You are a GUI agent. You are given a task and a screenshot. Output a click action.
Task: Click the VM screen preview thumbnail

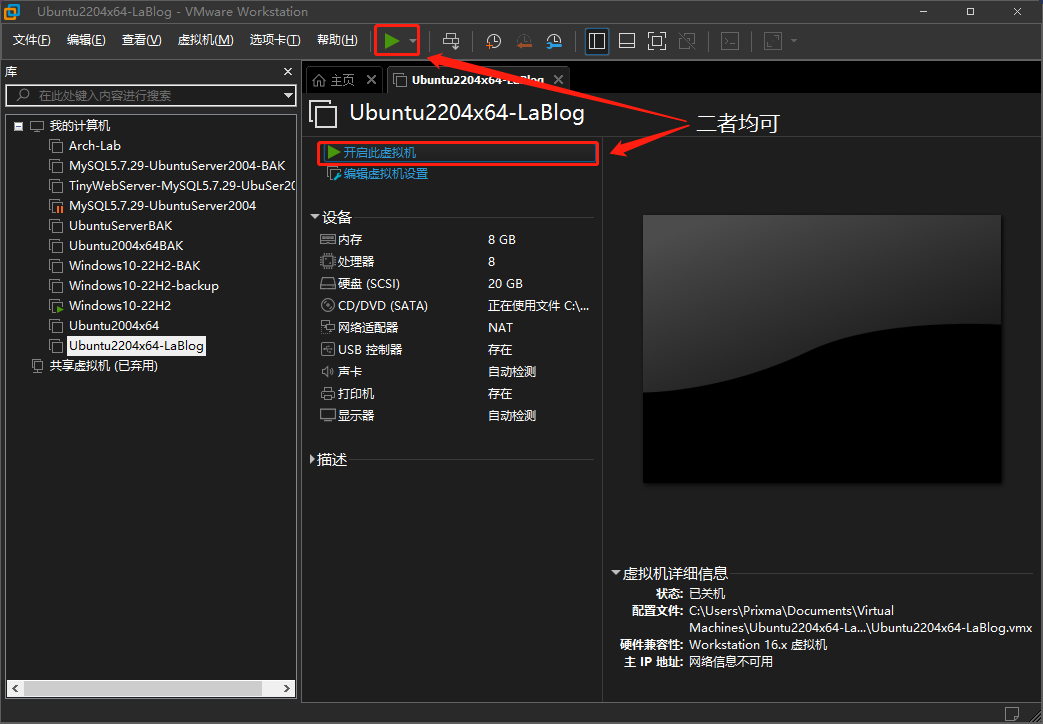[821, 349]
